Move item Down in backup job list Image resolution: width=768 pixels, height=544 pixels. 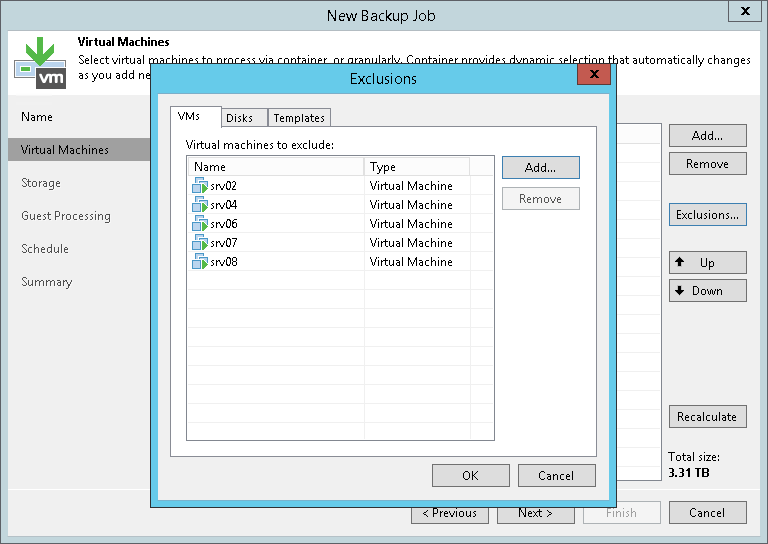(x=708, y=291)
